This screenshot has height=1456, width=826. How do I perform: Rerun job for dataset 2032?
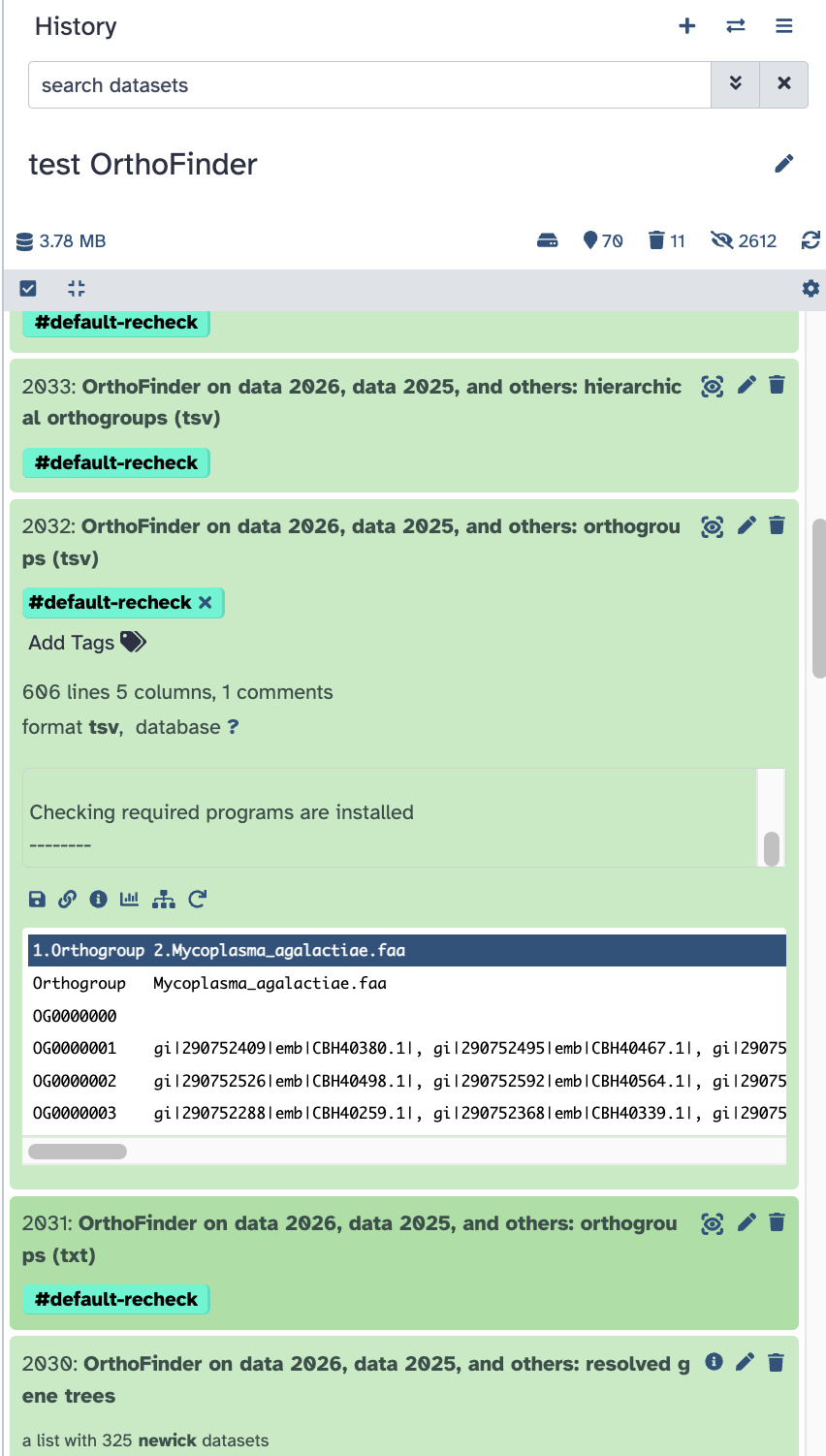click(197, 900)
